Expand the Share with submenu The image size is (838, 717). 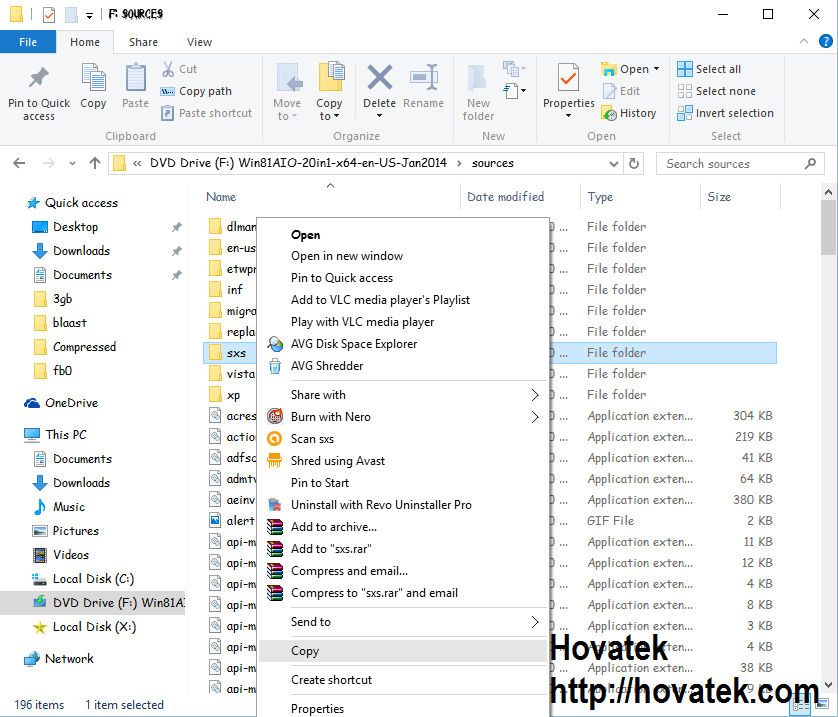[404, 395]
